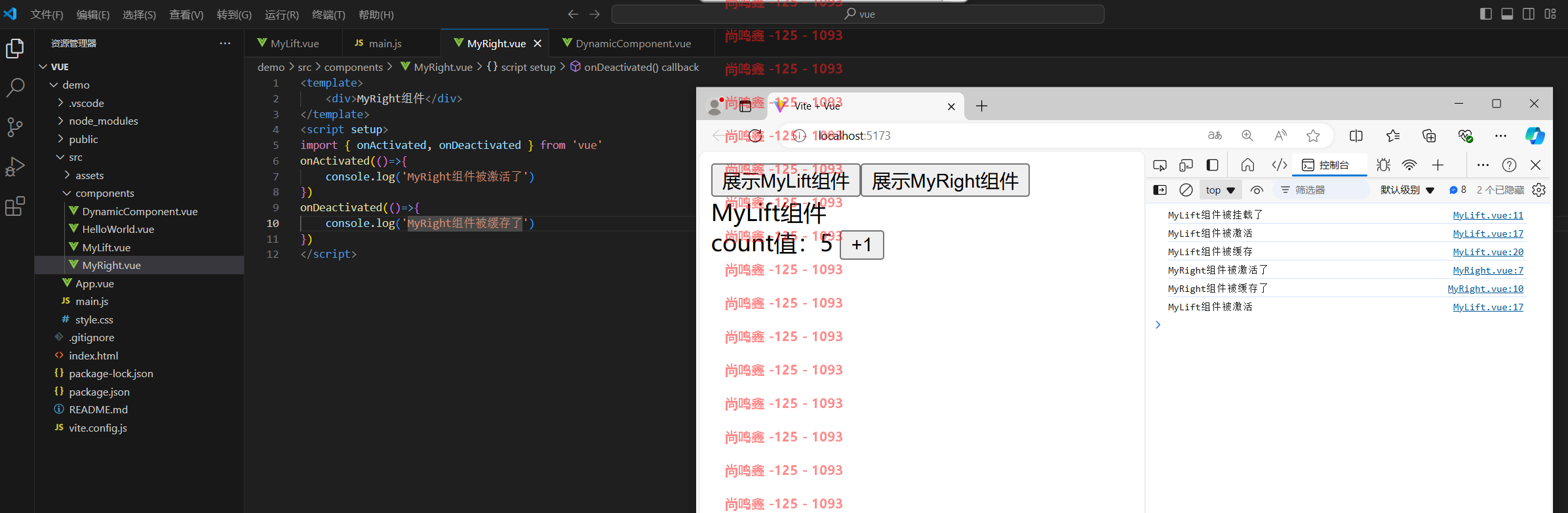The width and height of the screenshot is (1568, 513).
Task: Toggle the DevTools dock side/activity bar location
Action: 1212,165
